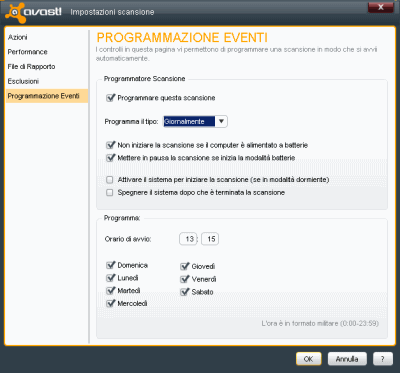Click the start minutes field showing 15
Viewport: 400px width, 373px height.
[x=210, y=239]
